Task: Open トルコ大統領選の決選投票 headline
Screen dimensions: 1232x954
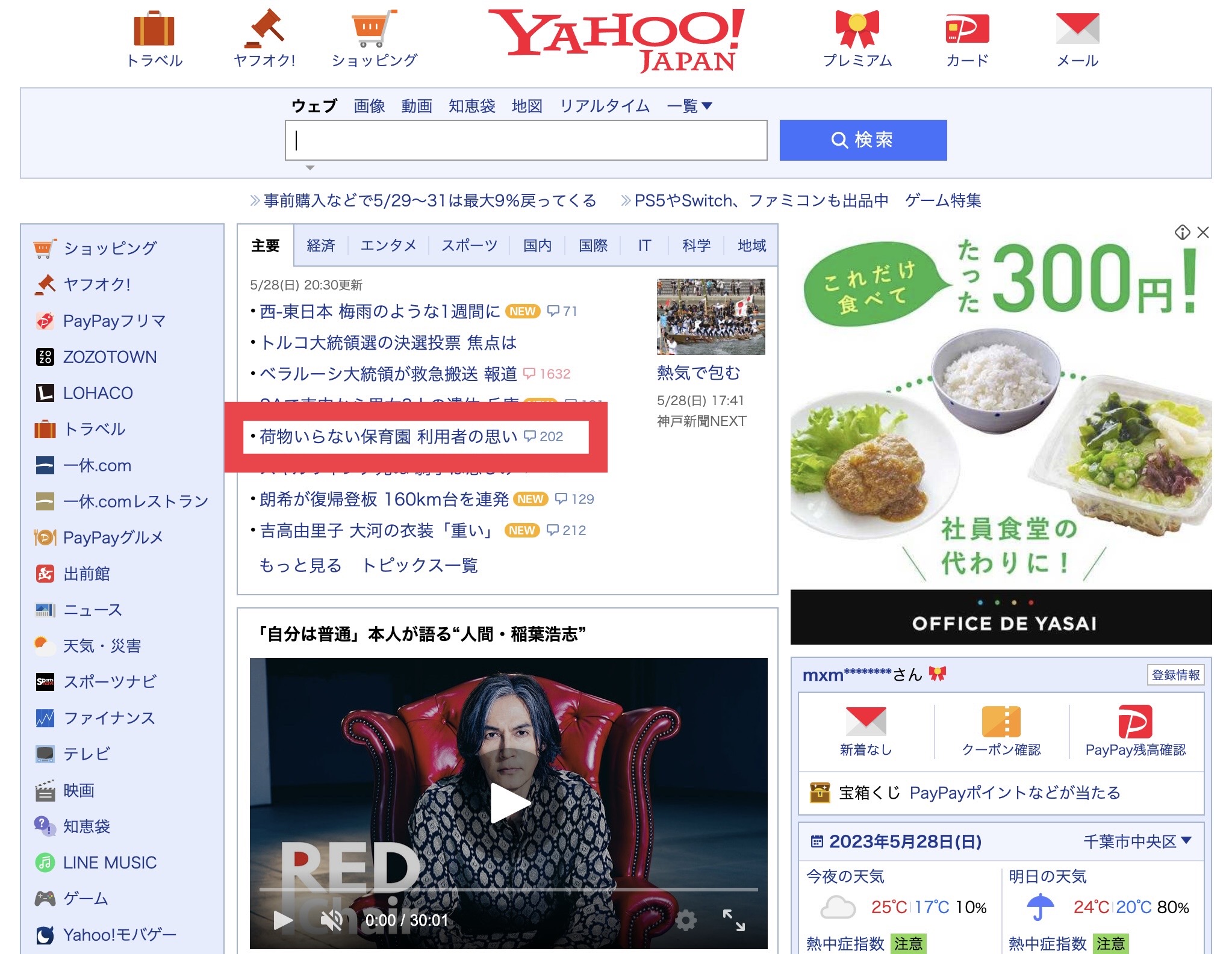Action: [x=388, y=342]
